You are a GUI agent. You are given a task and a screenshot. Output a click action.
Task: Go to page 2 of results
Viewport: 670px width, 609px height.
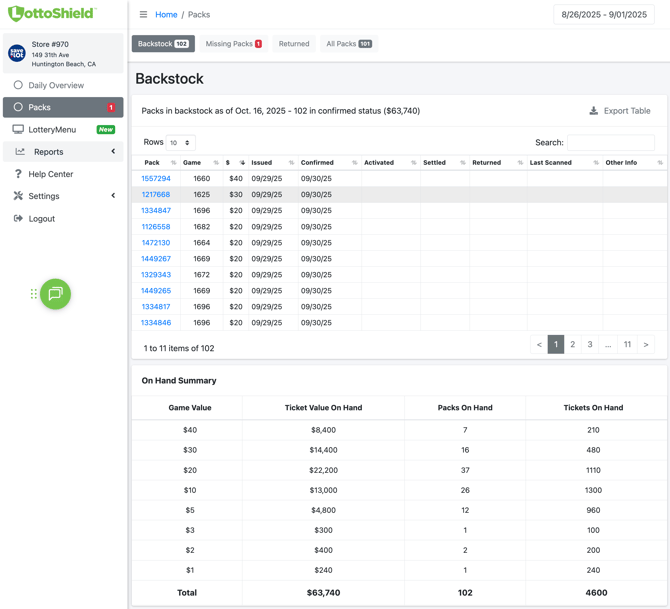click(x=573, y=344)
